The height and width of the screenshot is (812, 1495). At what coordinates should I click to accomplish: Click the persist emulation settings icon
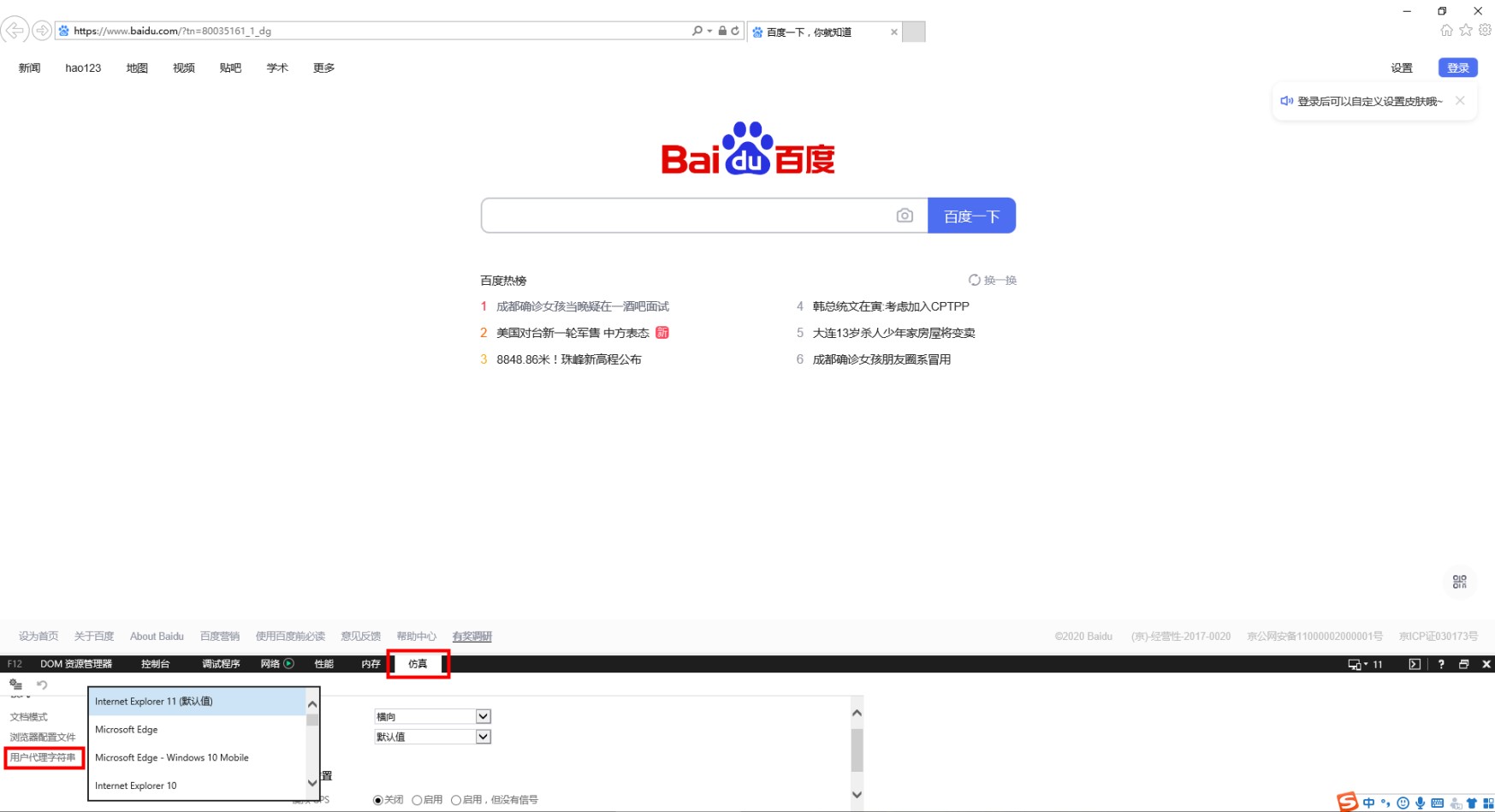[x=15, y=685]
